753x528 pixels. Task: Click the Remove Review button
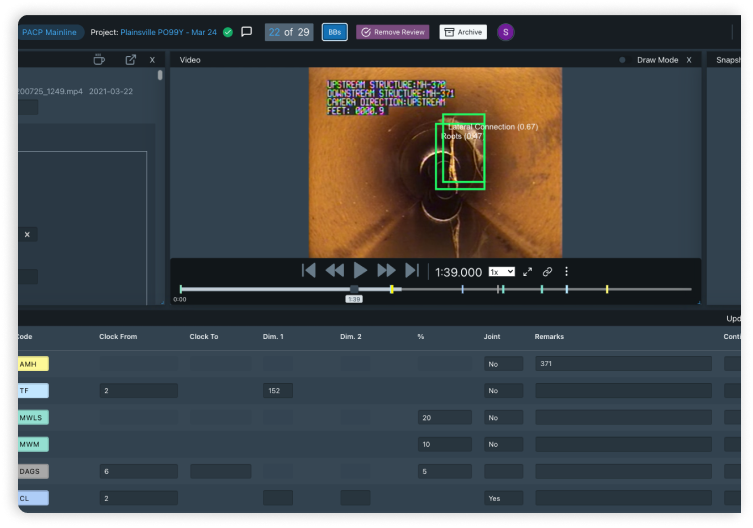click(393, 32)
